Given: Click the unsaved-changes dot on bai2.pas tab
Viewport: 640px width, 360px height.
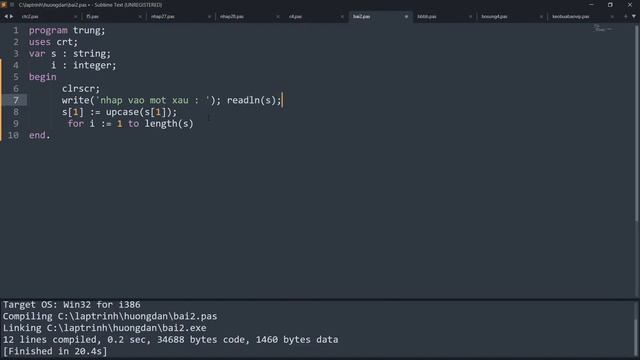Looking at the screenshot, I should (x=406, y=17).
